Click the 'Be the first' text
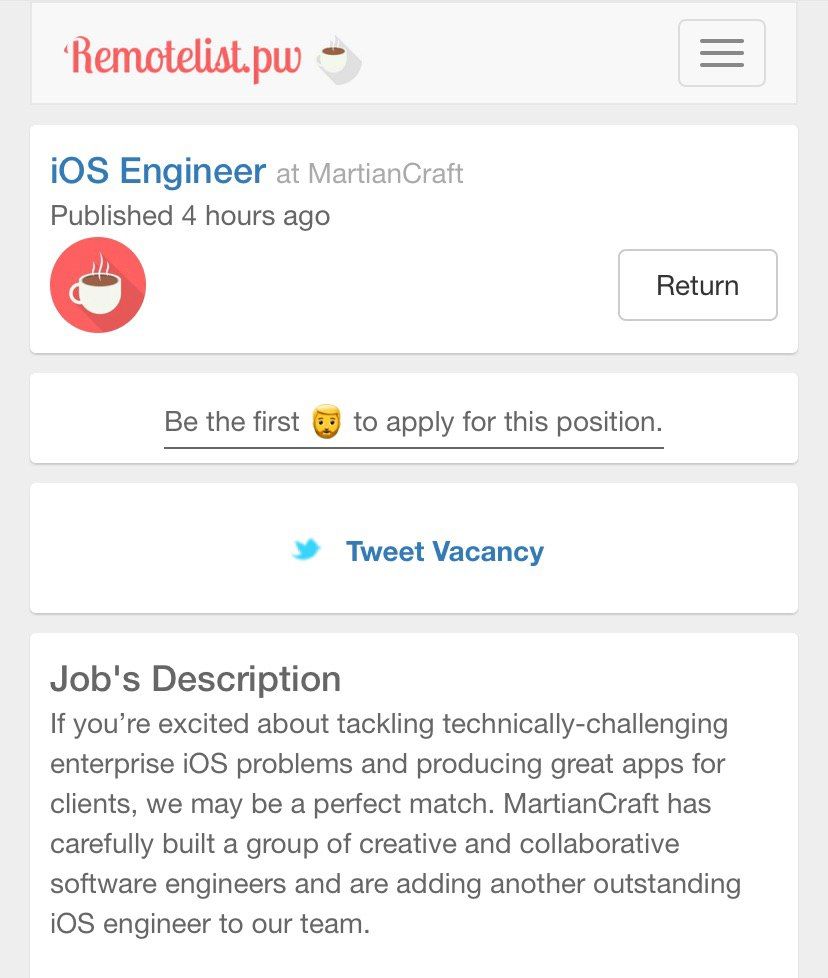 coord(232,422)
